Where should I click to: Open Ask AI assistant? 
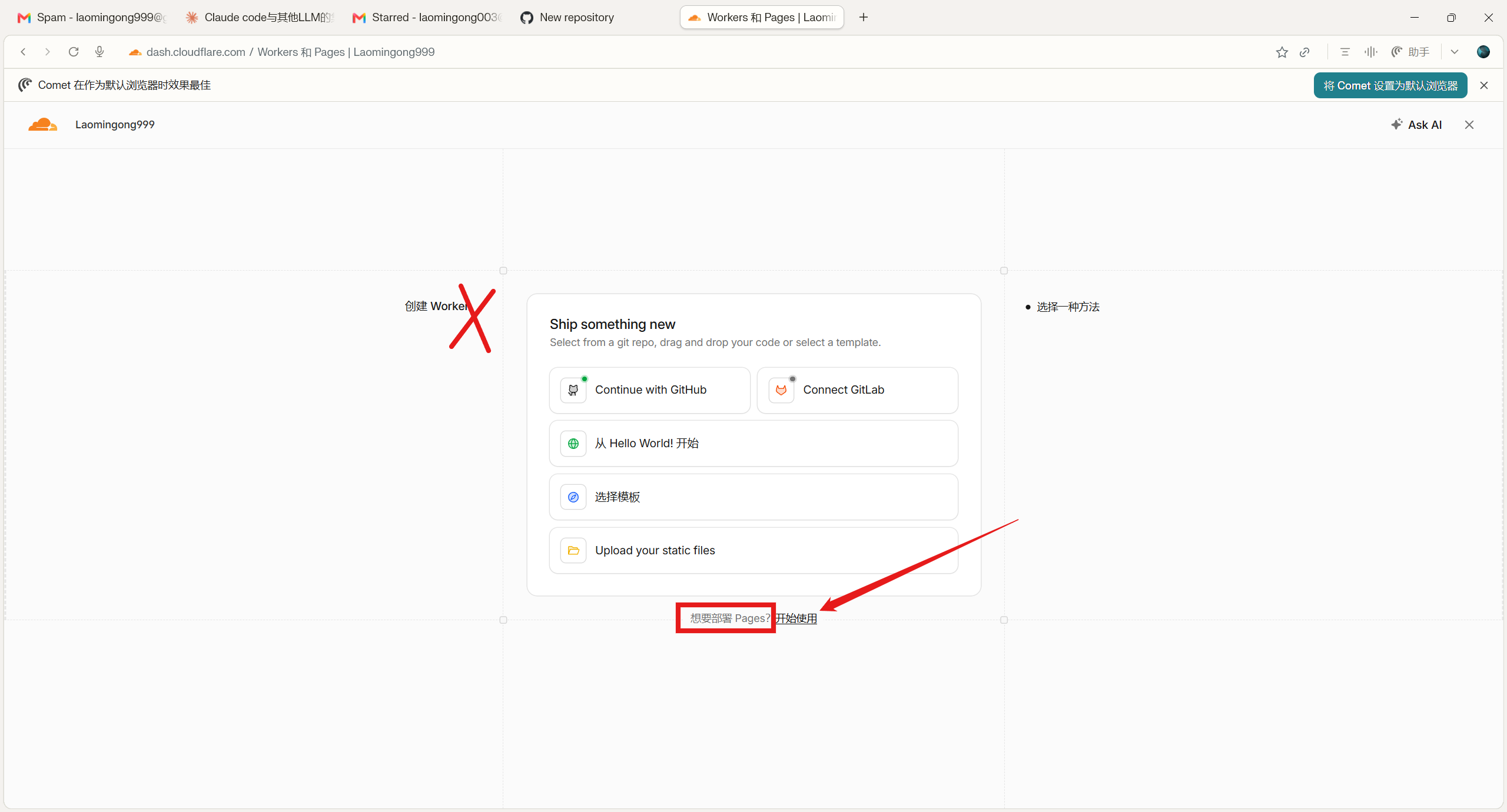pyautogui.click(x=1416, y=125)
